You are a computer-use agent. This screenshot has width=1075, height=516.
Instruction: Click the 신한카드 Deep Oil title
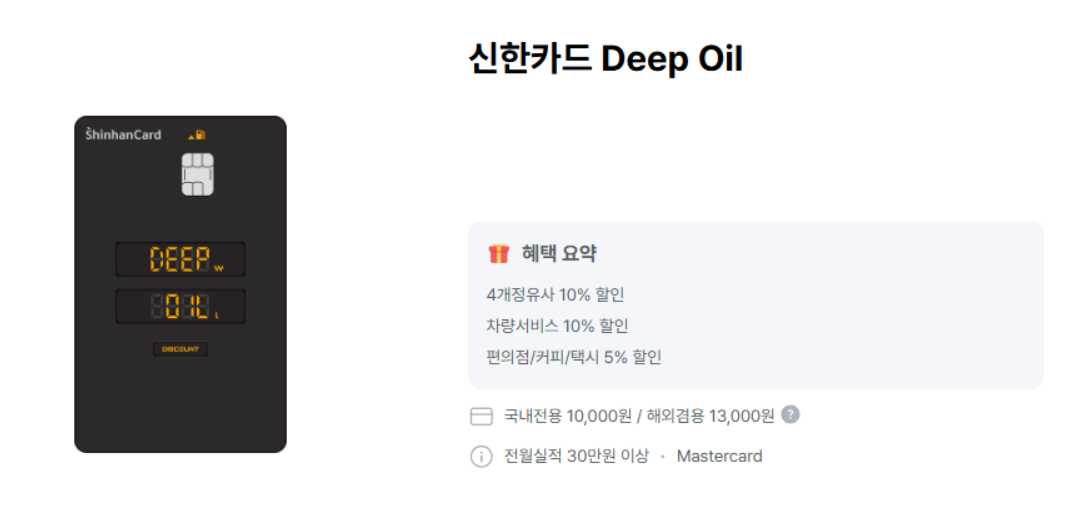(x=605, y=60)
